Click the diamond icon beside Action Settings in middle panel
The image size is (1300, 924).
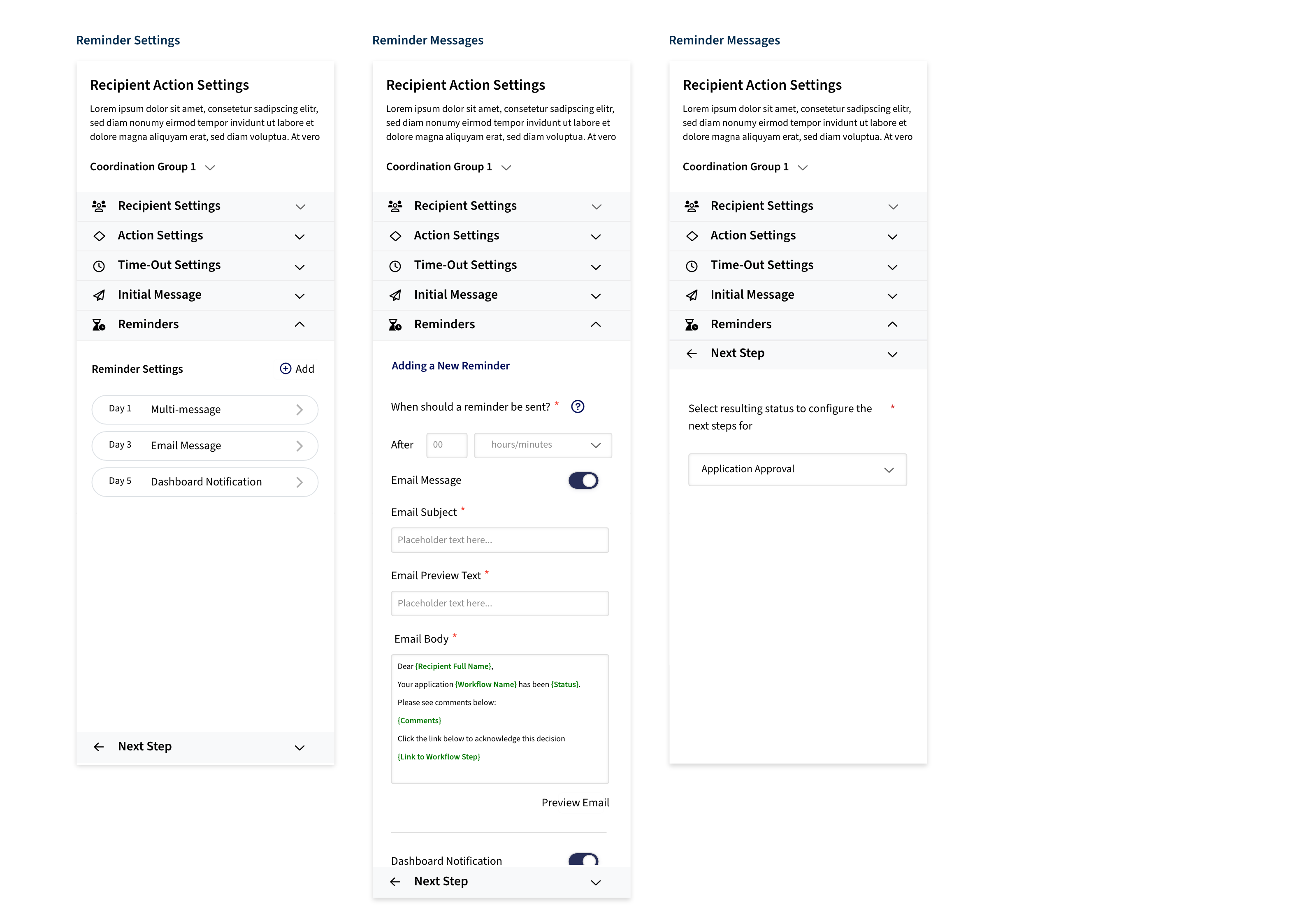click(395, 236)
